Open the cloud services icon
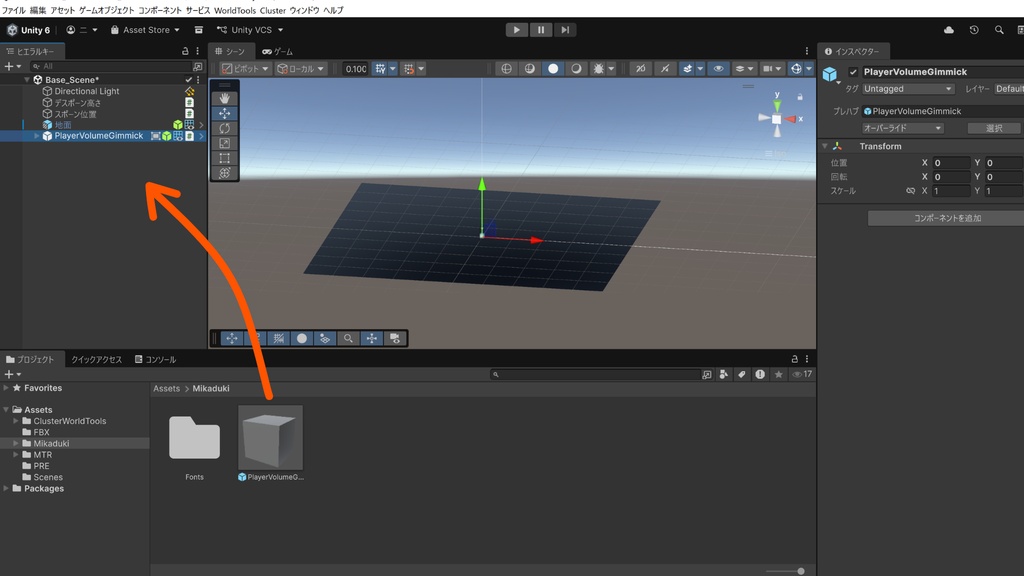1024x576 pixels. (x=949, y=30)
